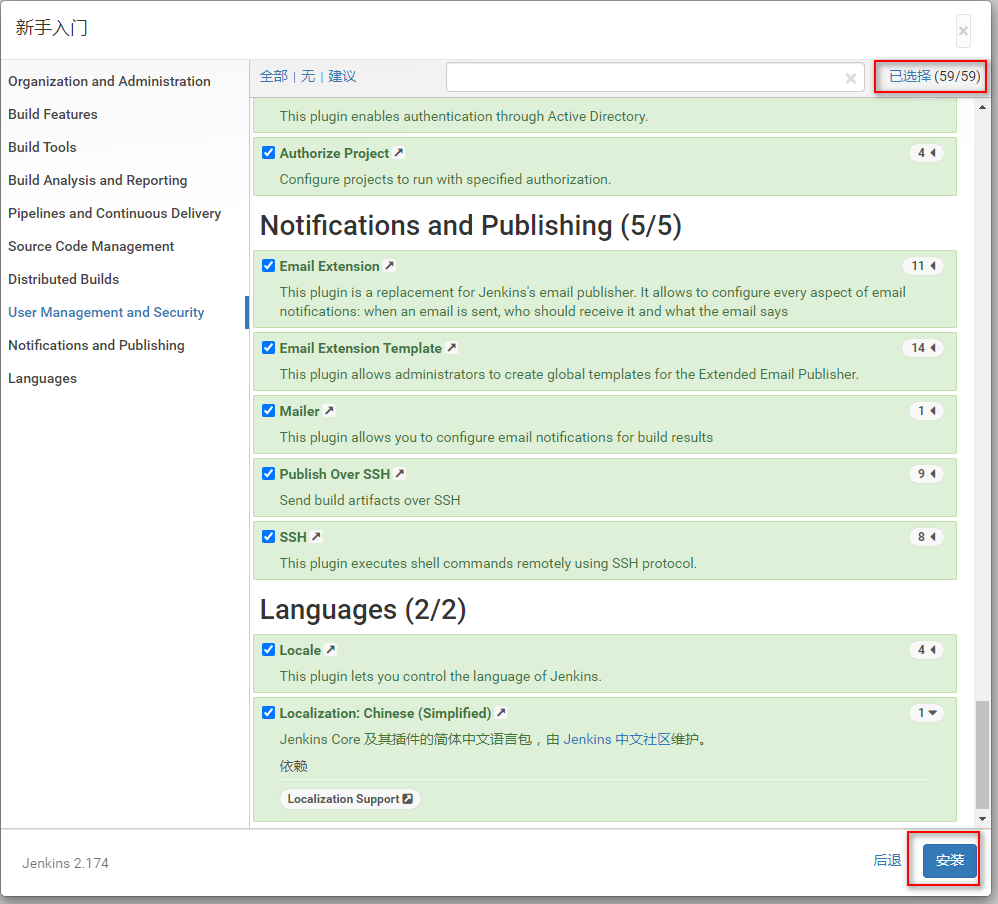998x904 pixels.
Task: Uncheck the Locale plugin
Action: pos(269,650)
